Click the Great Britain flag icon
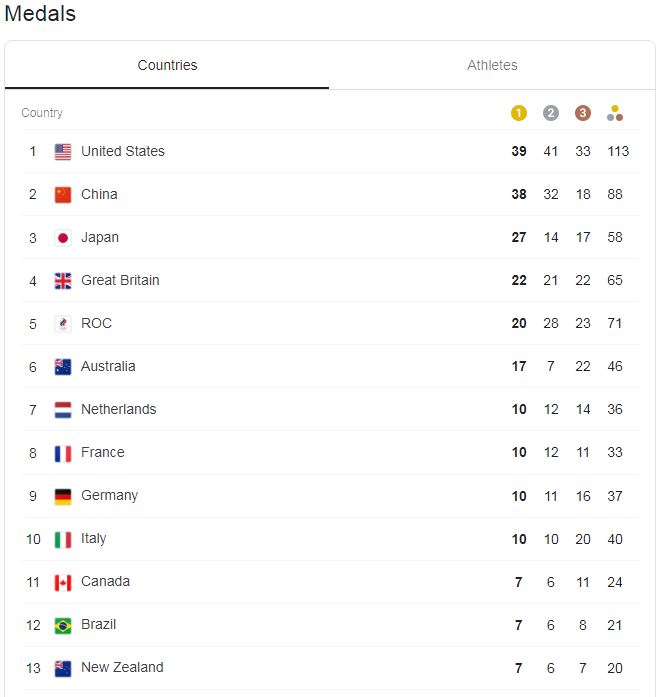Image resolution: width=659 pixels, height=697 pixels. pyautogui.click(x=63, y=281)
